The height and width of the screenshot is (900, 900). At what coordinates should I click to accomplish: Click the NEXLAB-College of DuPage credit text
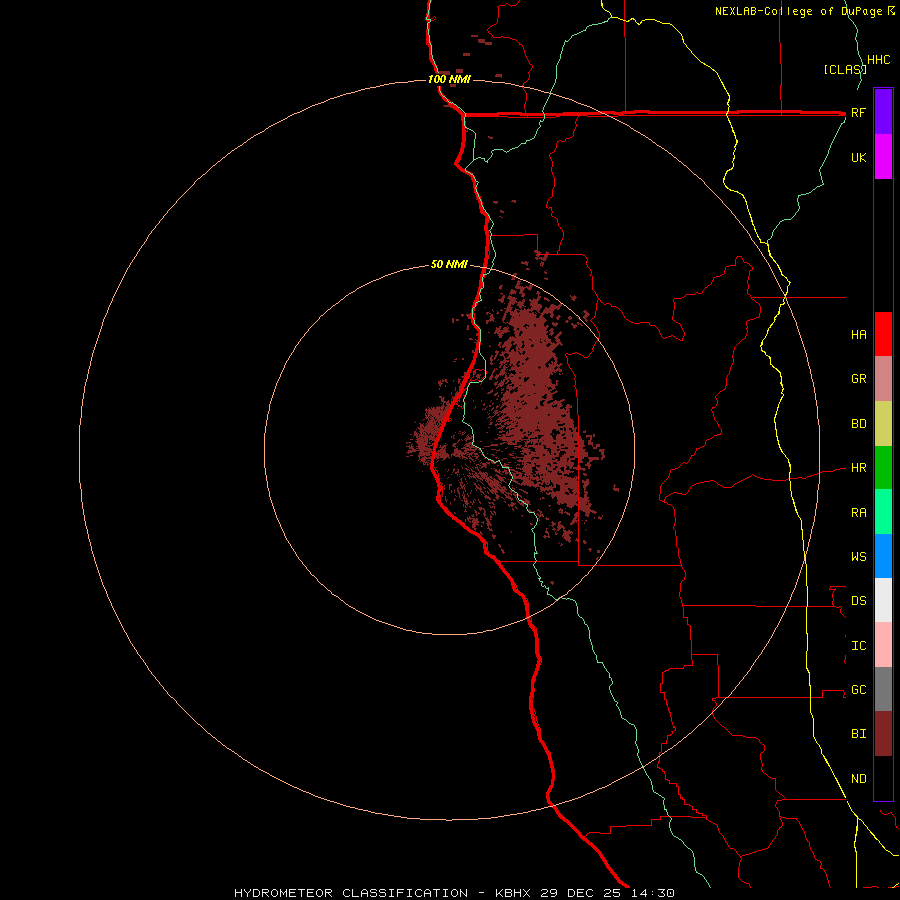(x=798, y=11)
